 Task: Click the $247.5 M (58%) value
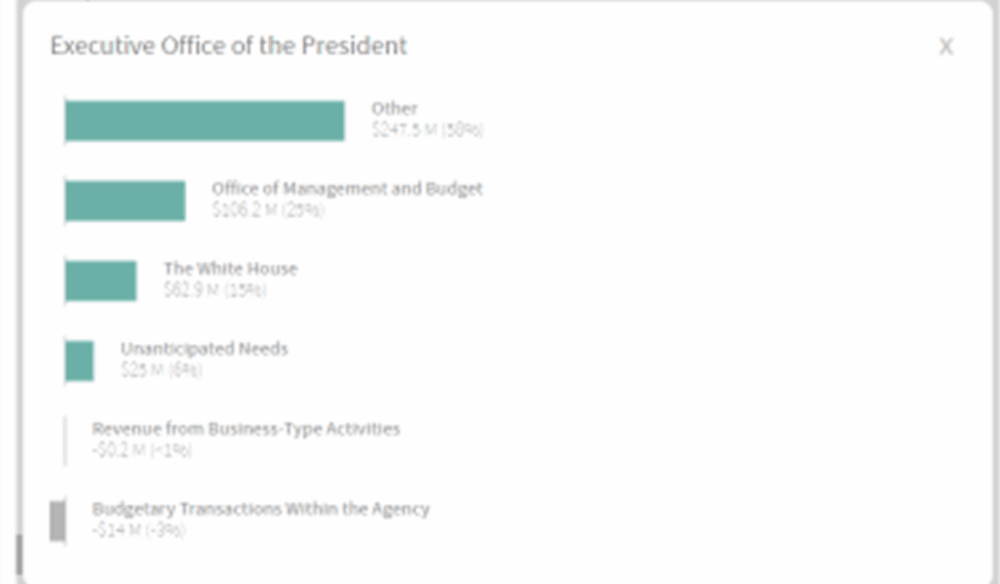[x=427, y=130]
